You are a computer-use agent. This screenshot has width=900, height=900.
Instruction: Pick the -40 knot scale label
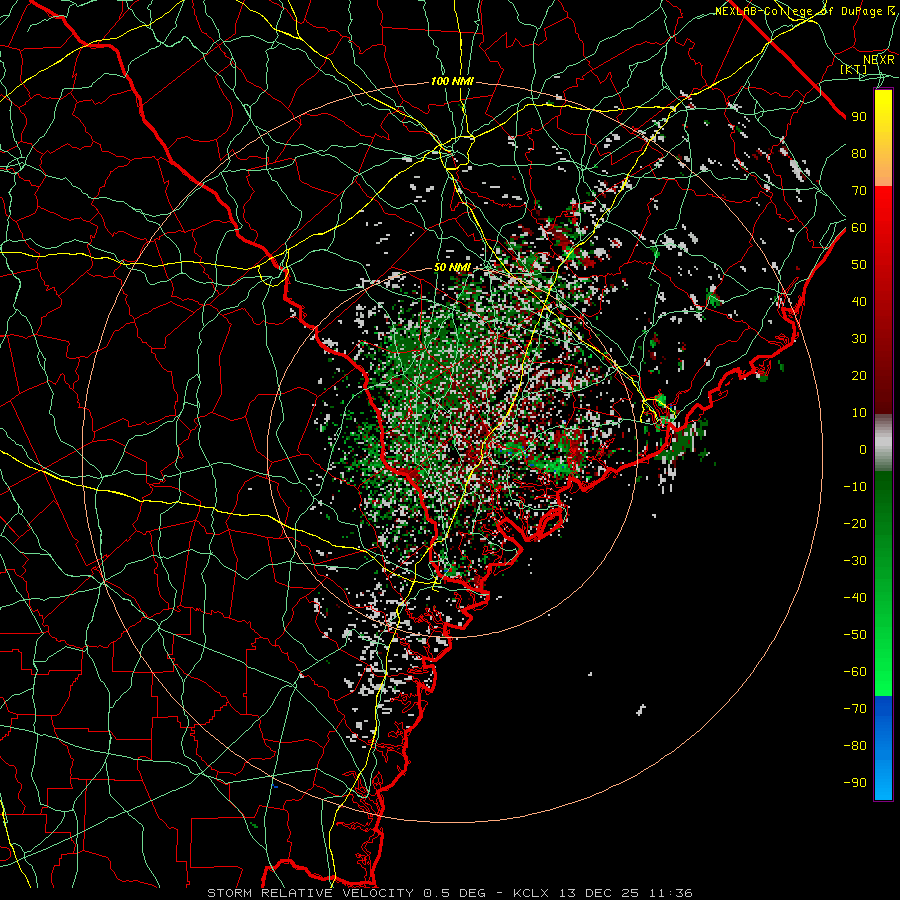[855, 598]
